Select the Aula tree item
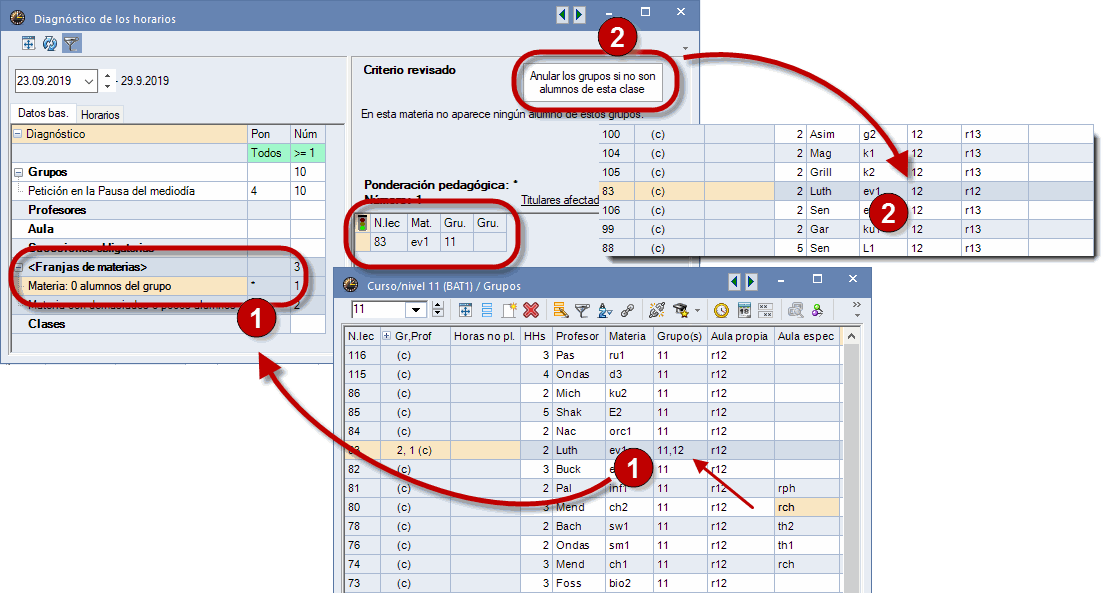Viewport: 1103px width, 593px height. (41, 229)
